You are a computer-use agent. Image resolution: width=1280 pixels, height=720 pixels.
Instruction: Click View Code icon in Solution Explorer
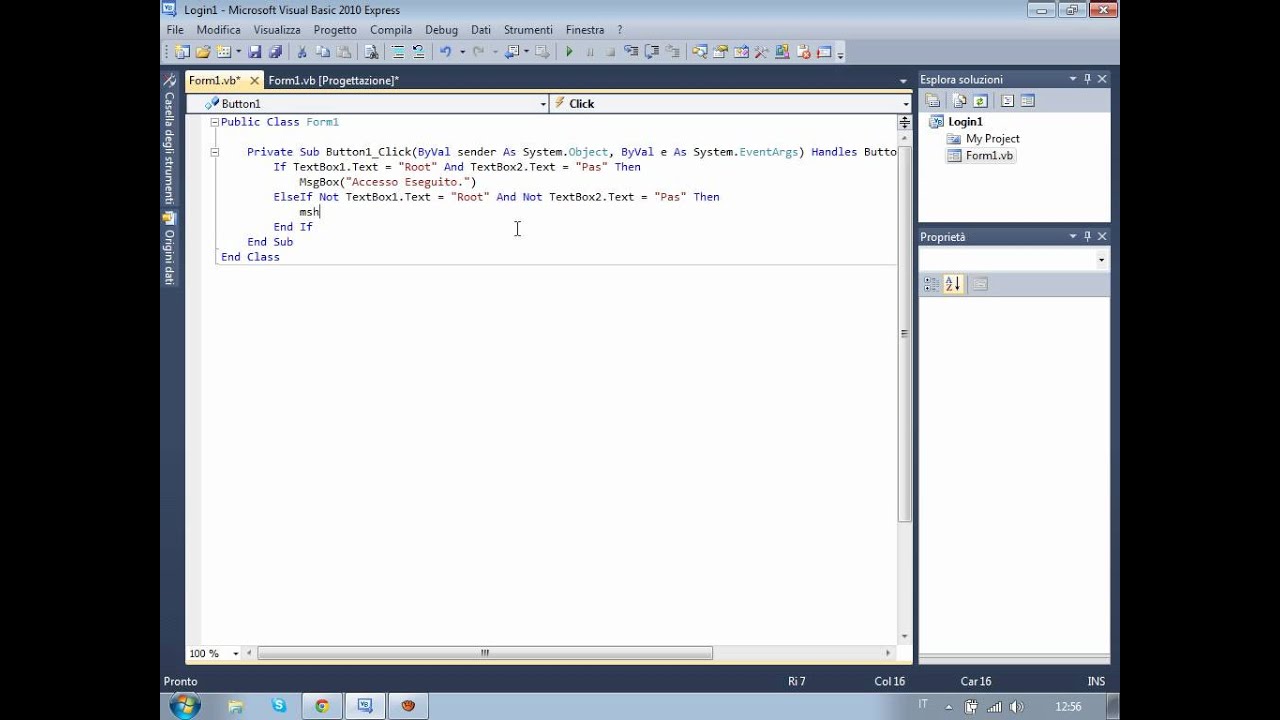(x=1007, y=101)
